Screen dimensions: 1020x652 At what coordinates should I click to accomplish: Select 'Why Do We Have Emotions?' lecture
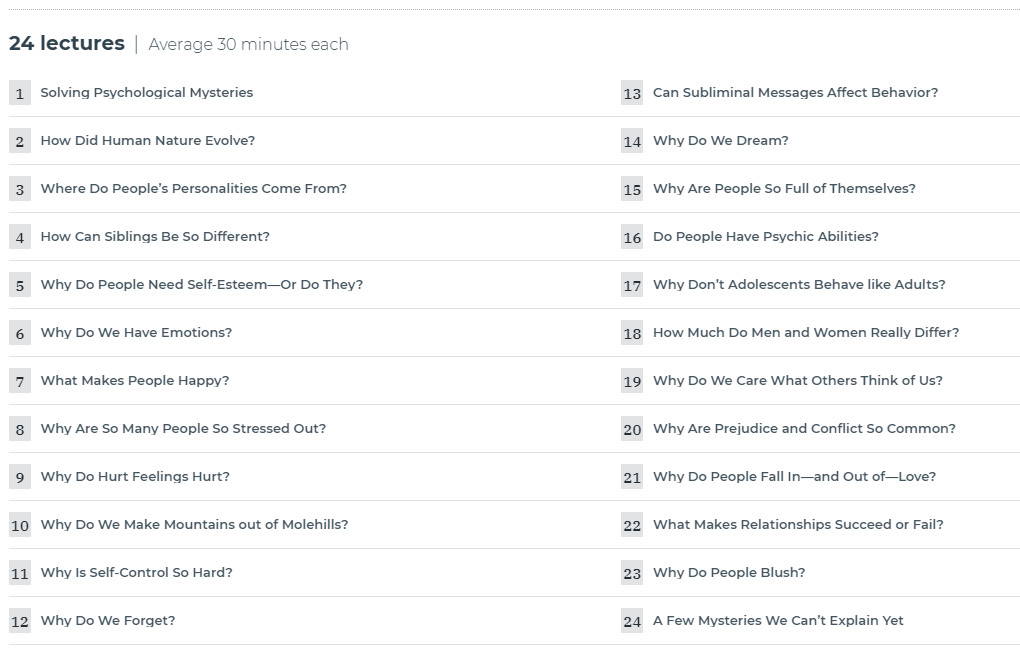click(x=136, y=333)
